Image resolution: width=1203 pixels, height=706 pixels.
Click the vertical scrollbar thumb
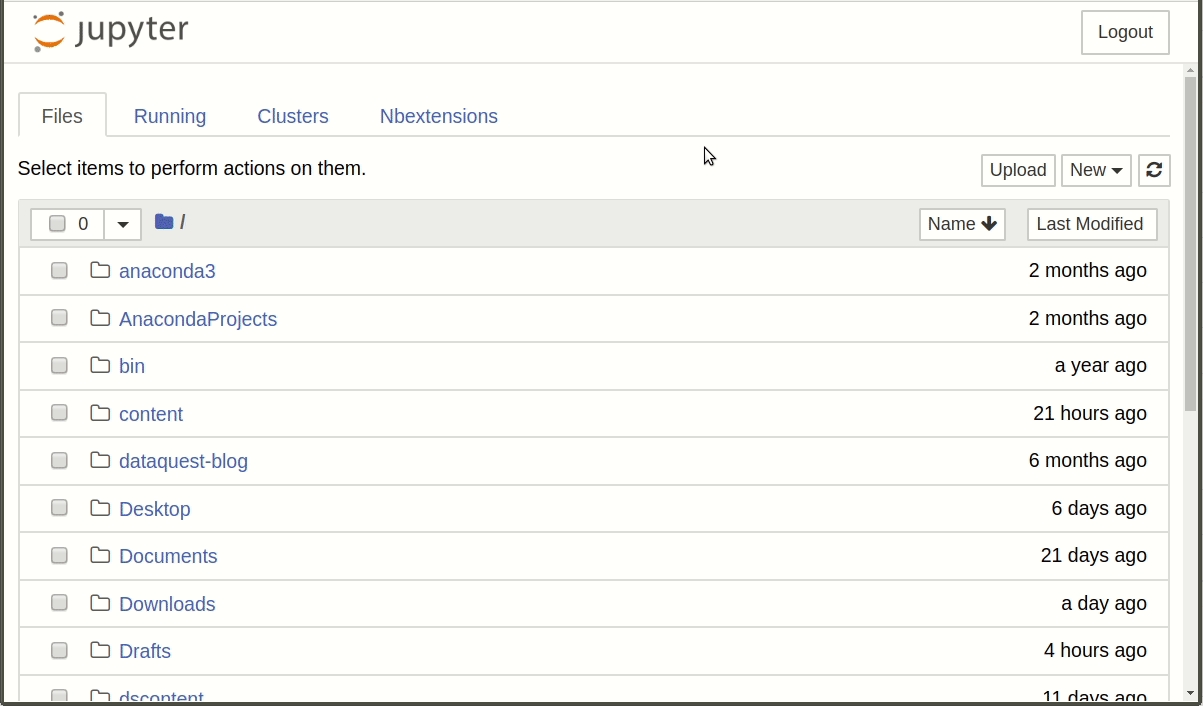(1190, 240)
